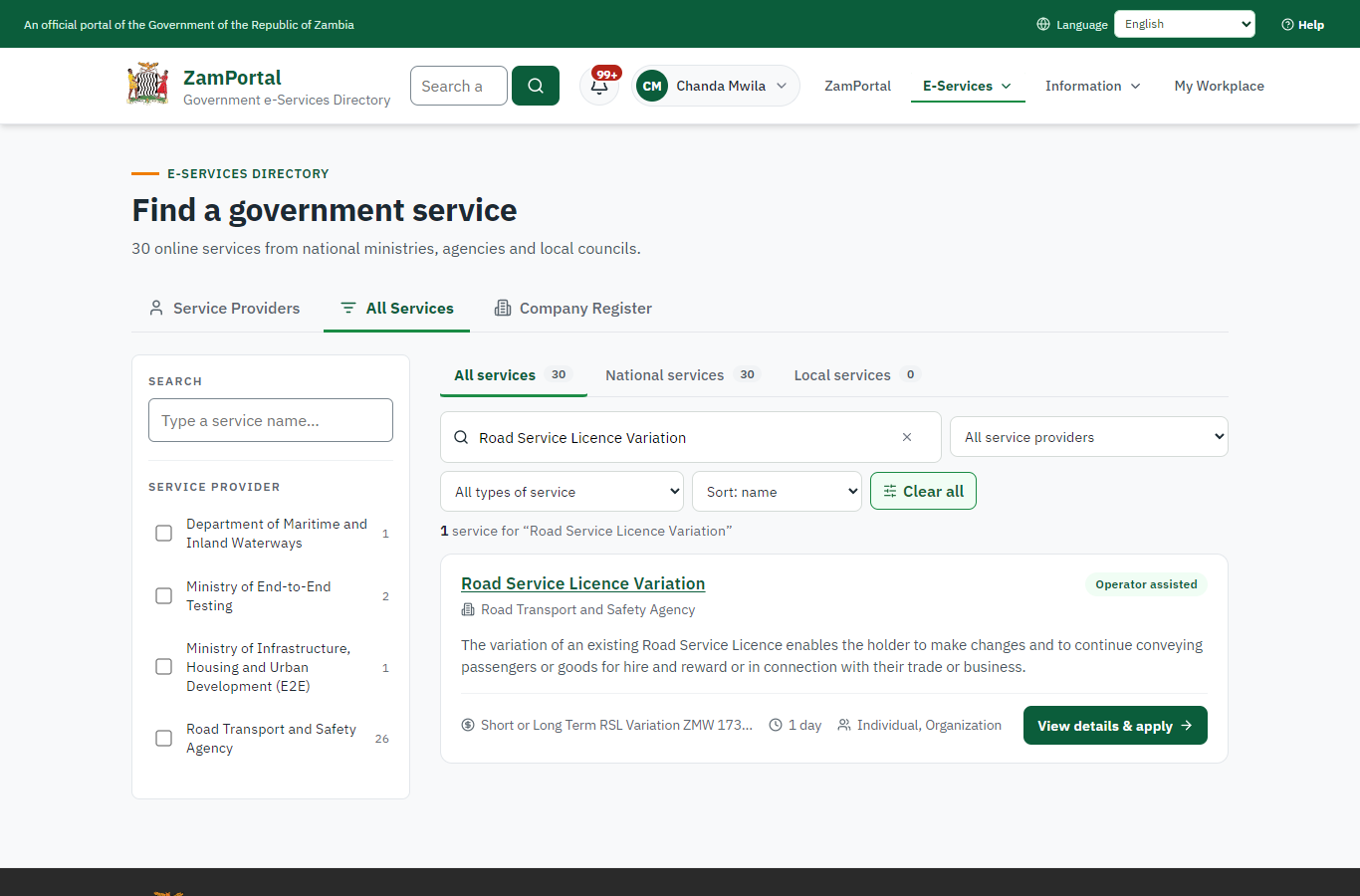Screen dimensions: 1360x896
Task: Click View details & apply button
Action: 1115,726
